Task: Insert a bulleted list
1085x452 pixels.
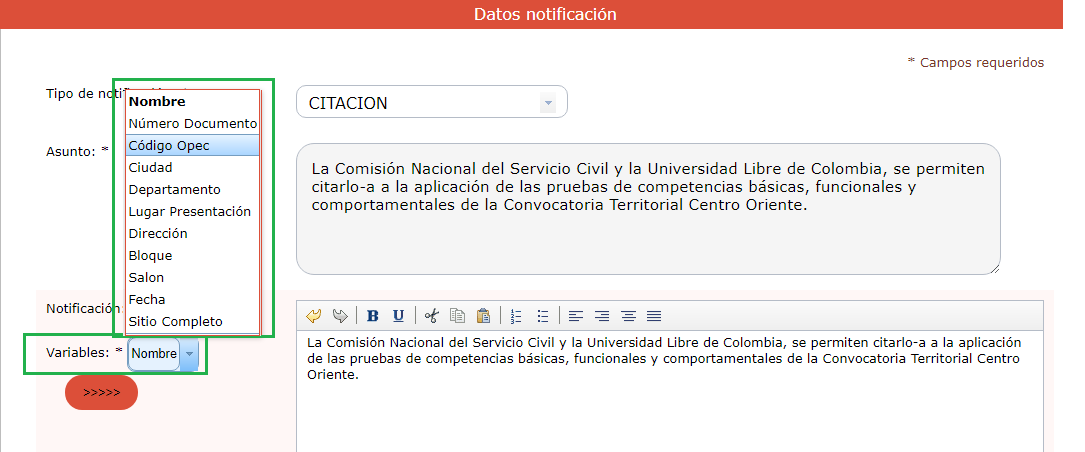Action: click(542, 316)
